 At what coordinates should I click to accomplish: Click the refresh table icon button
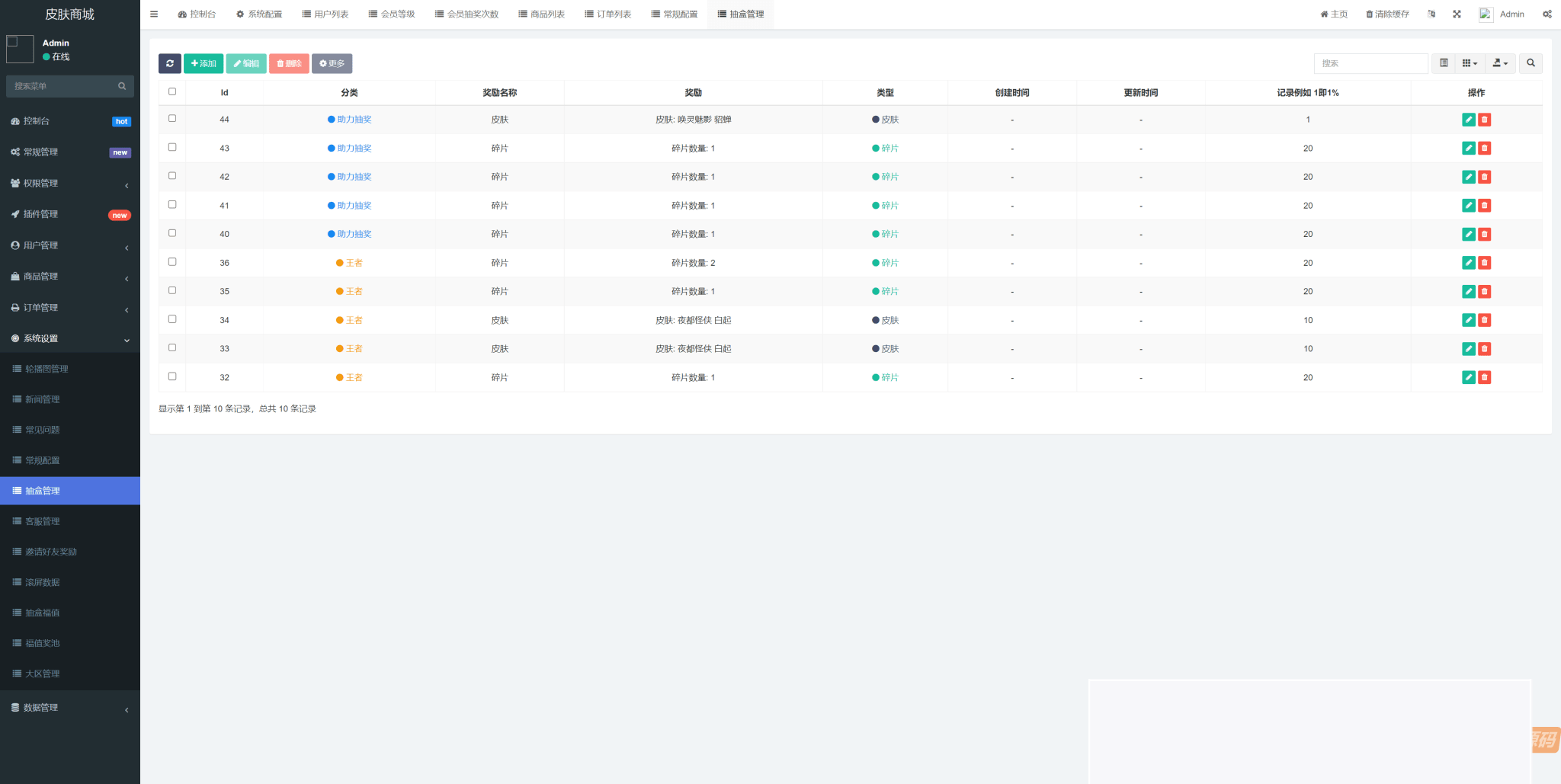pos(169,63)
